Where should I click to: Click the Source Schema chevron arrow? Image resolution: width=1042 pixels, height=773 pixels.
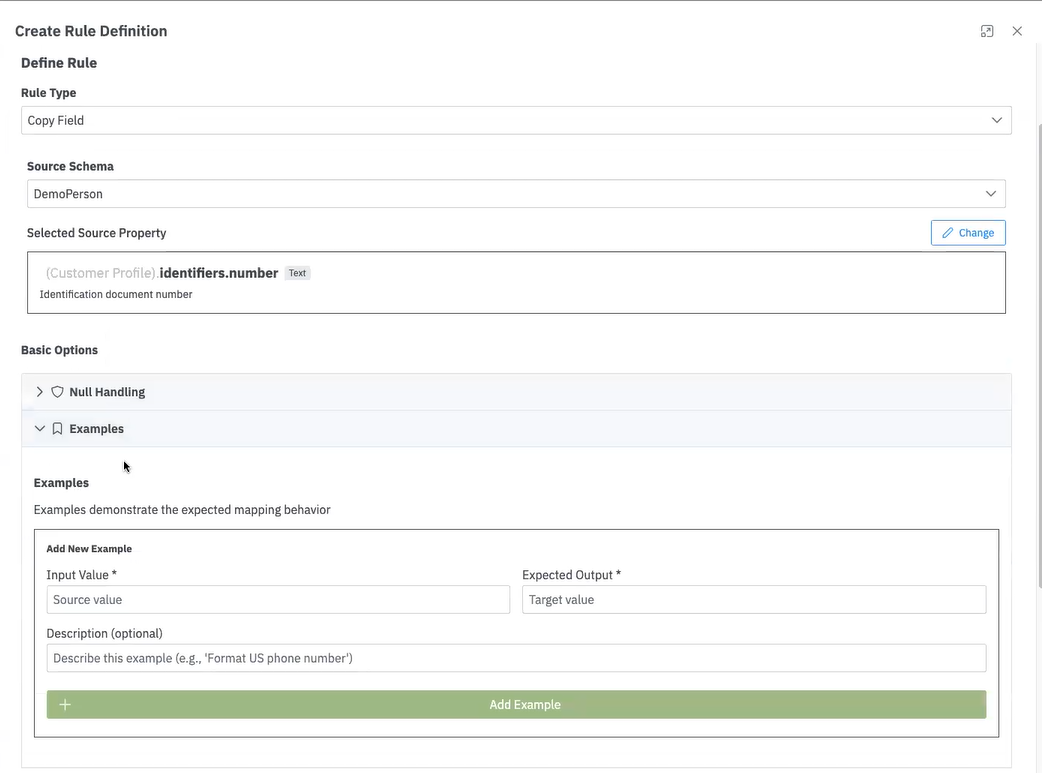[991, 194]
